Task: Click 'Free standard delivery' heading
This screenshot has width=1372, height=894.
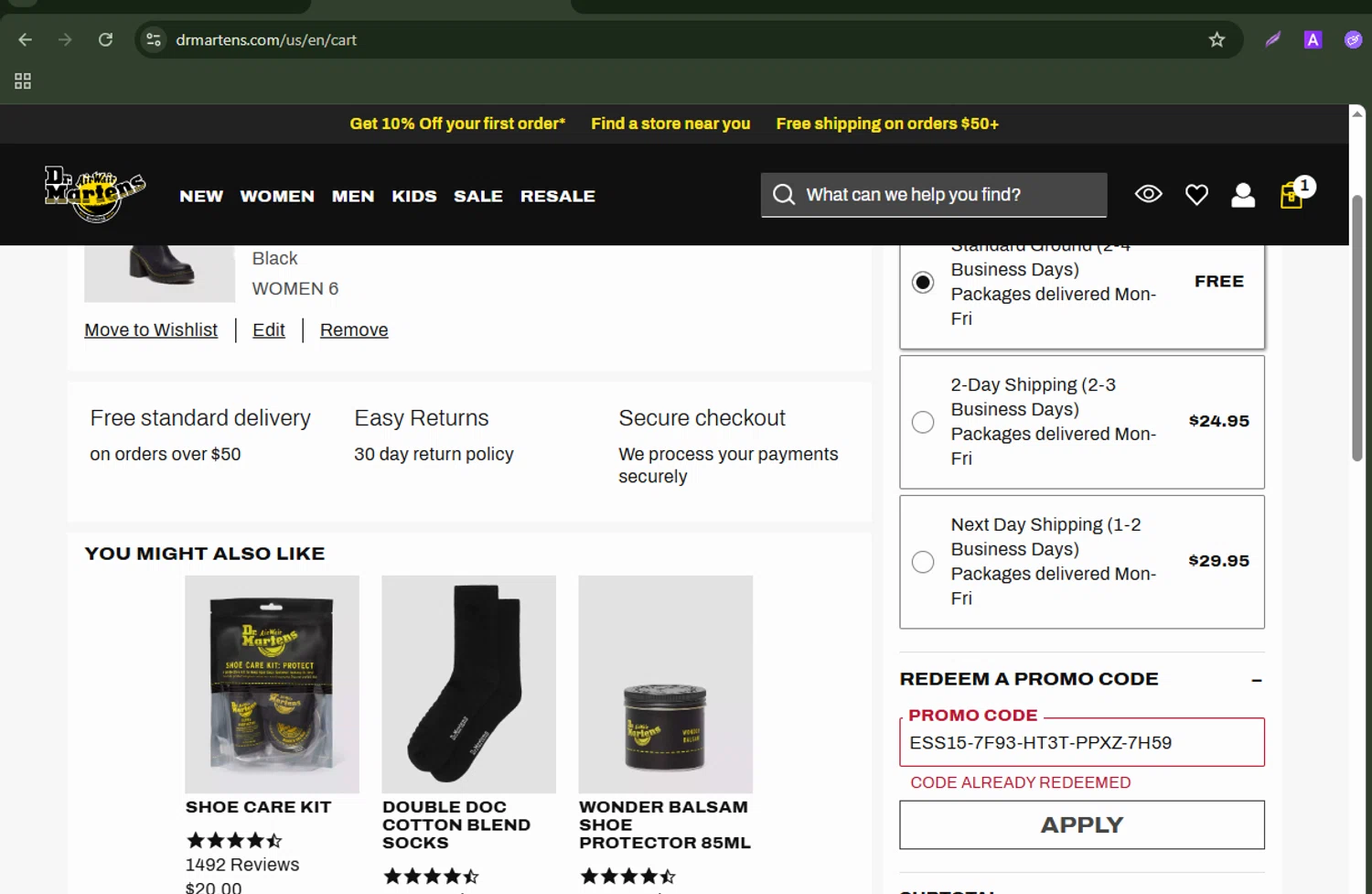Action: point(200,418)
